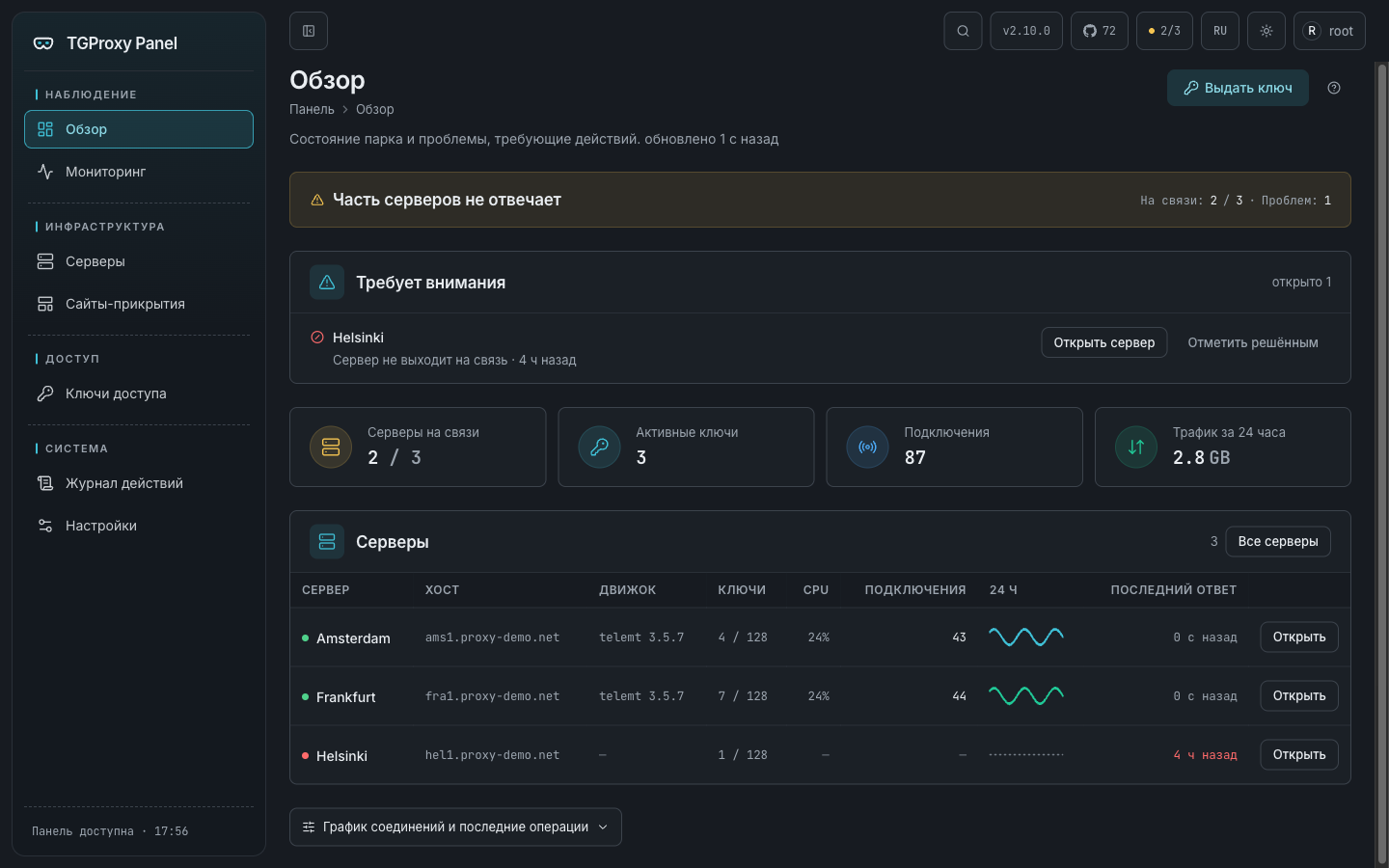Select the ams1.proxy-demo.net host text
Viewport: 1389px width, 868px height.
pos(492,637)
